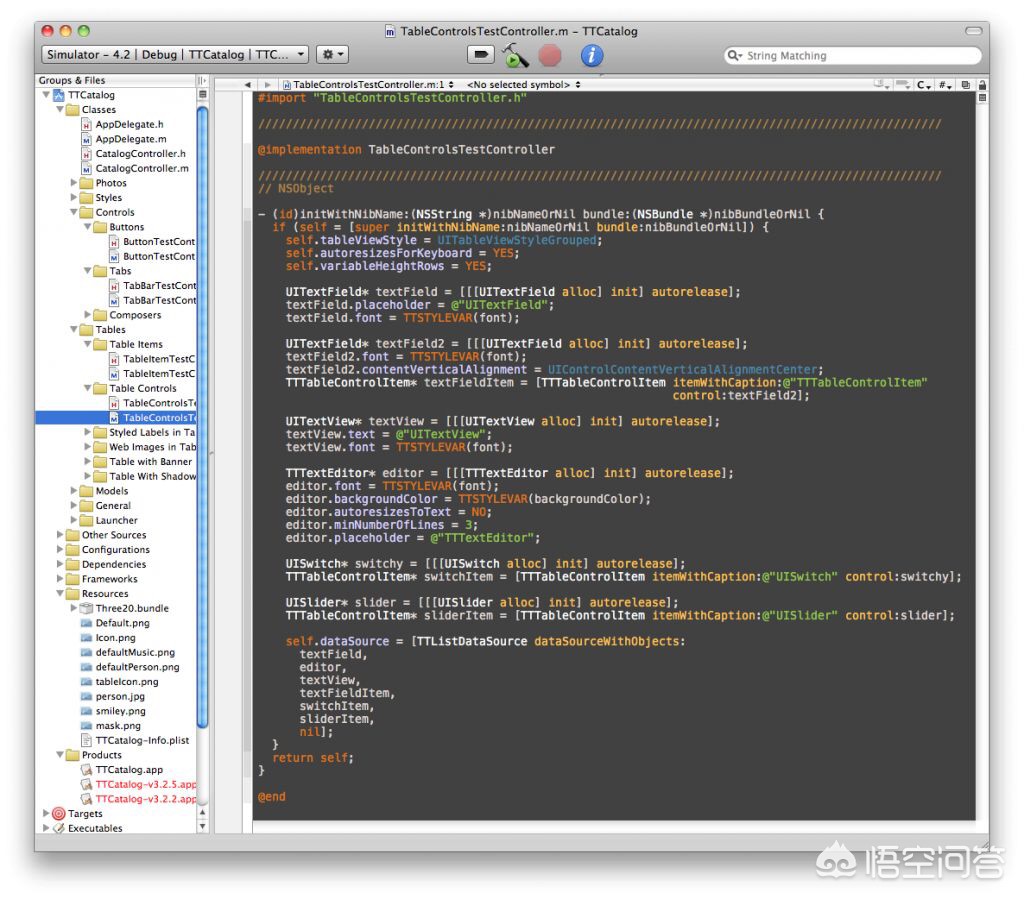Click the split editor button below lock
This screenshot has height=899, width=1024.
982,98
